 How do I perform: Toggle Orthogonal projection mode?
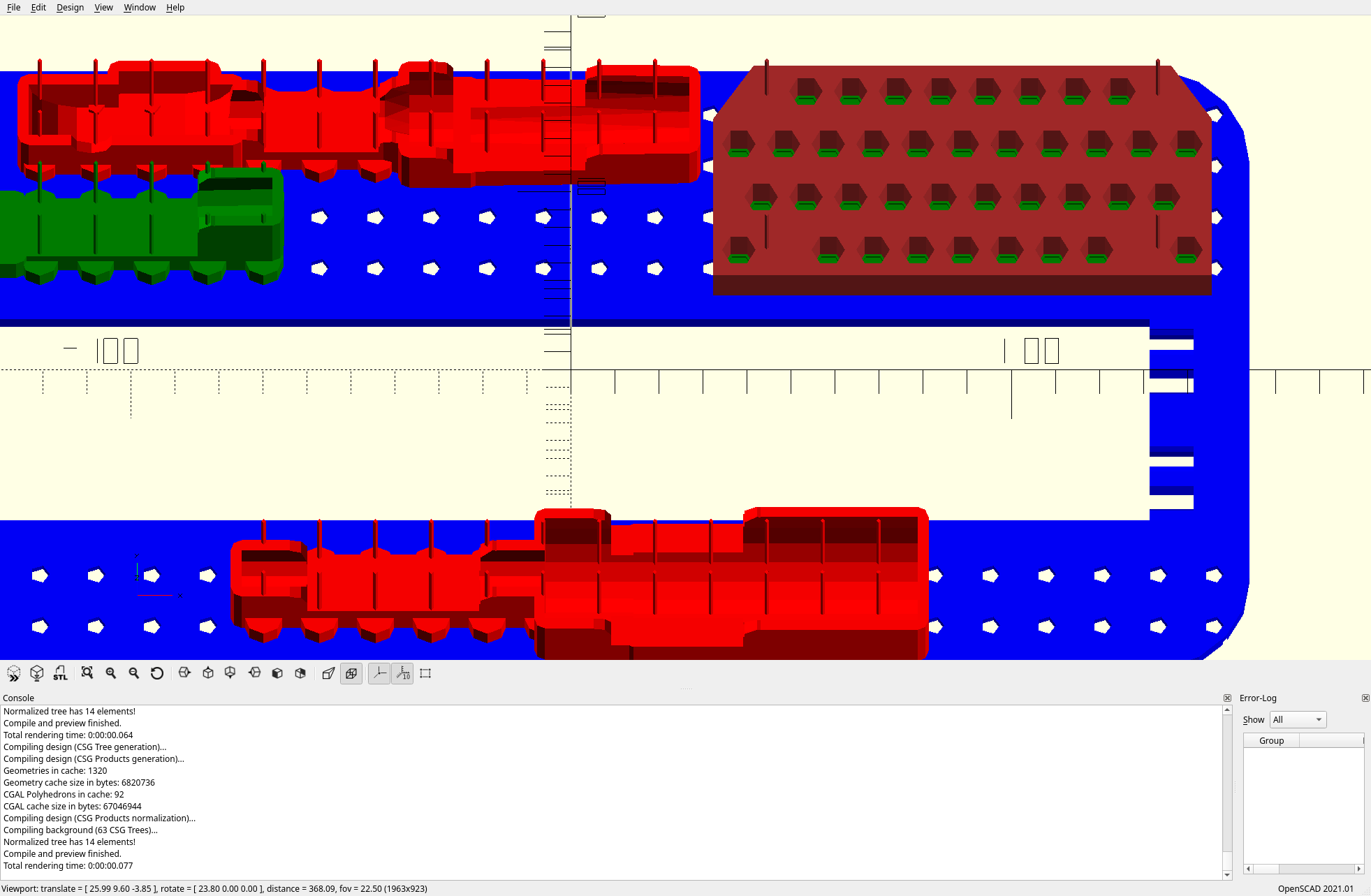(x=351, y=673)
